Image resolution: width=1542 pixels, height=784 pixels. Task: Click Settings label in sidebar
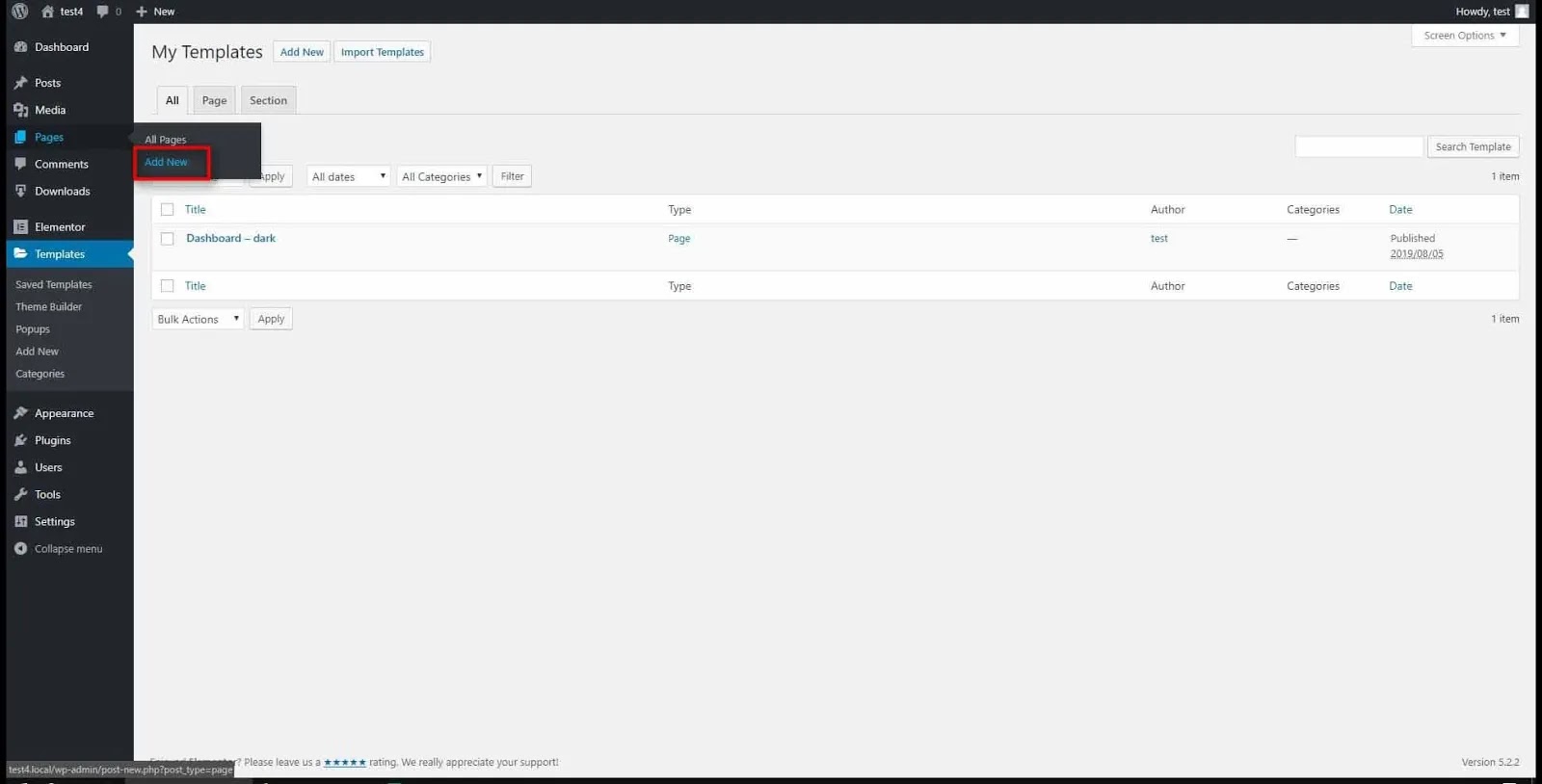click(x=54, y=521)
